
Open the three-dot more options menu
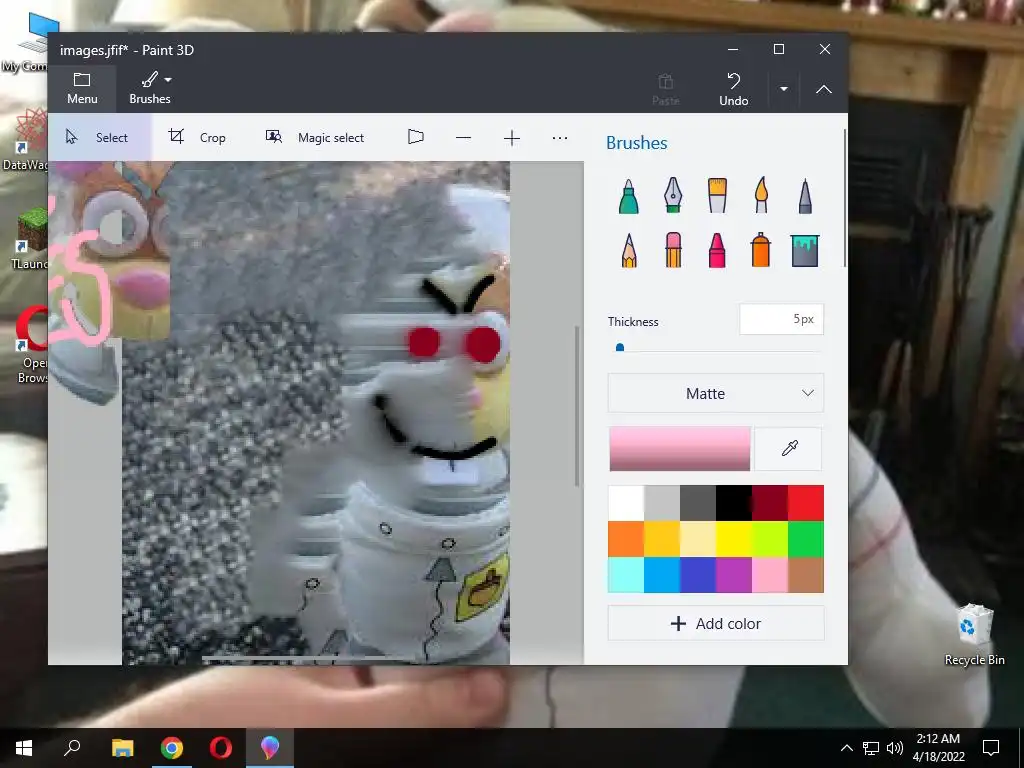pyautogui.click(x=560, y=138)
